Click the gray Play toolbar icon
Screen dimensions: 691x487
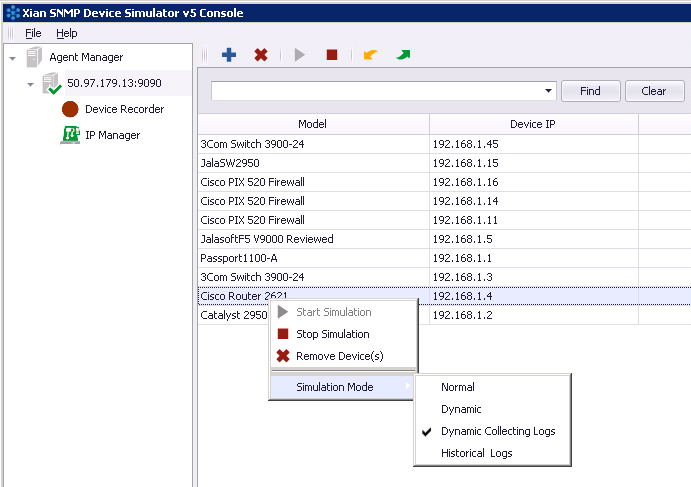click(x=300, y=55)
